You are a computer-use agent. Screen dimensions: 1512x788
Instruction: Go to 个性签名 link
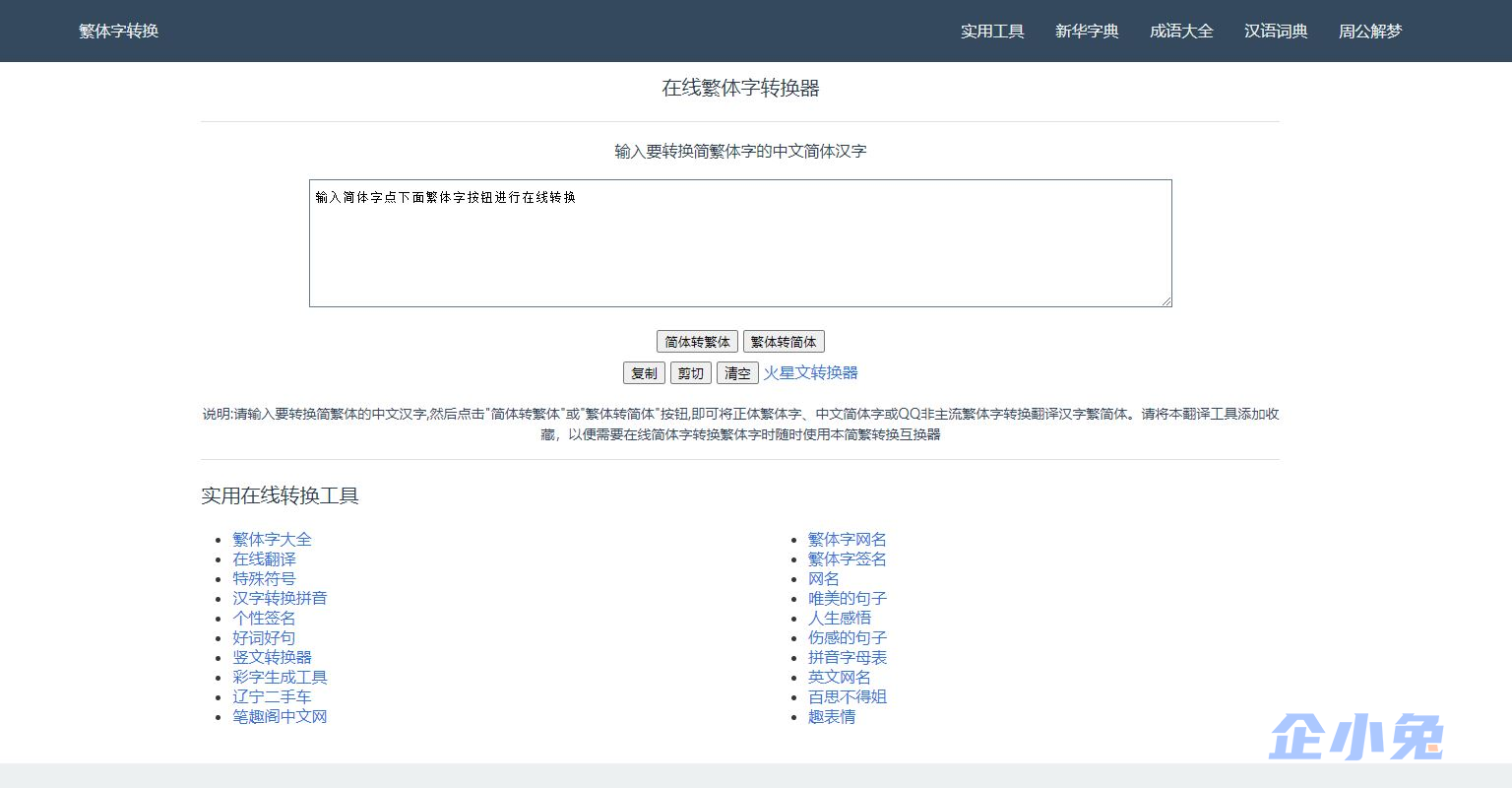[264, 618]
